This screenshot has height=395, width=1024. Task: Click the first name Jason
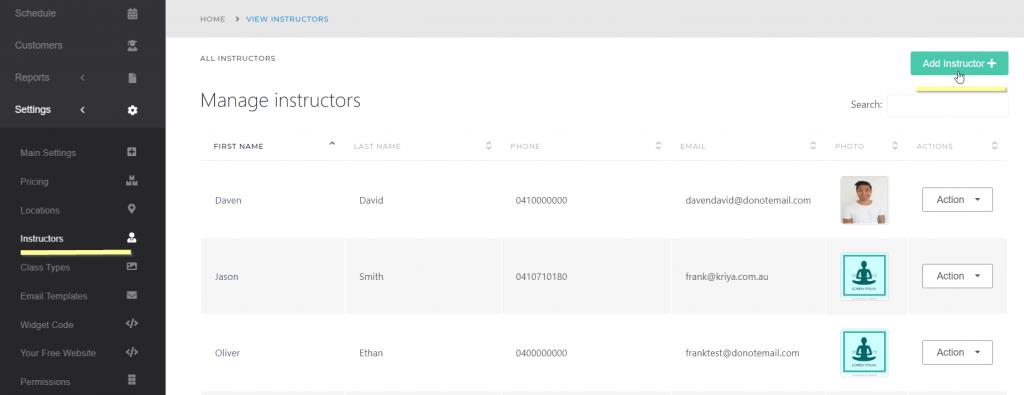pos(227,277)
